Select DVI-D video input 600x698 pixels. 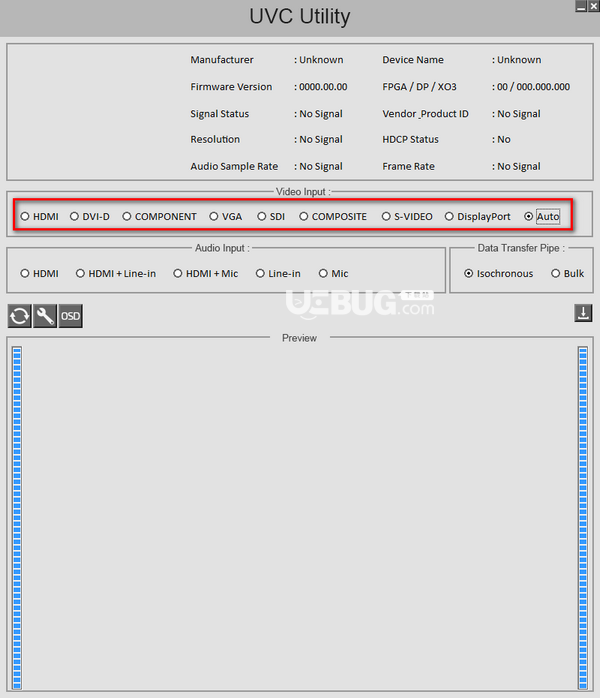tap(90, 216)
